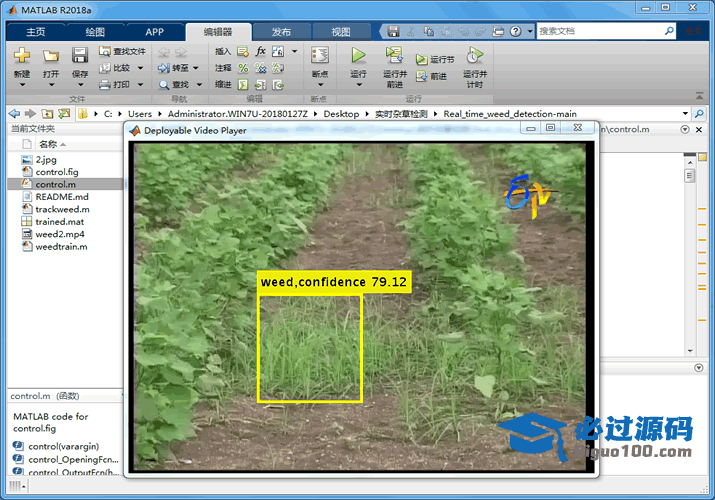Viewport: 715px width, 500px height.
Task: Click the Breakpoints (断点) icon
Action: pyautogui.click(x=319, y=56)
